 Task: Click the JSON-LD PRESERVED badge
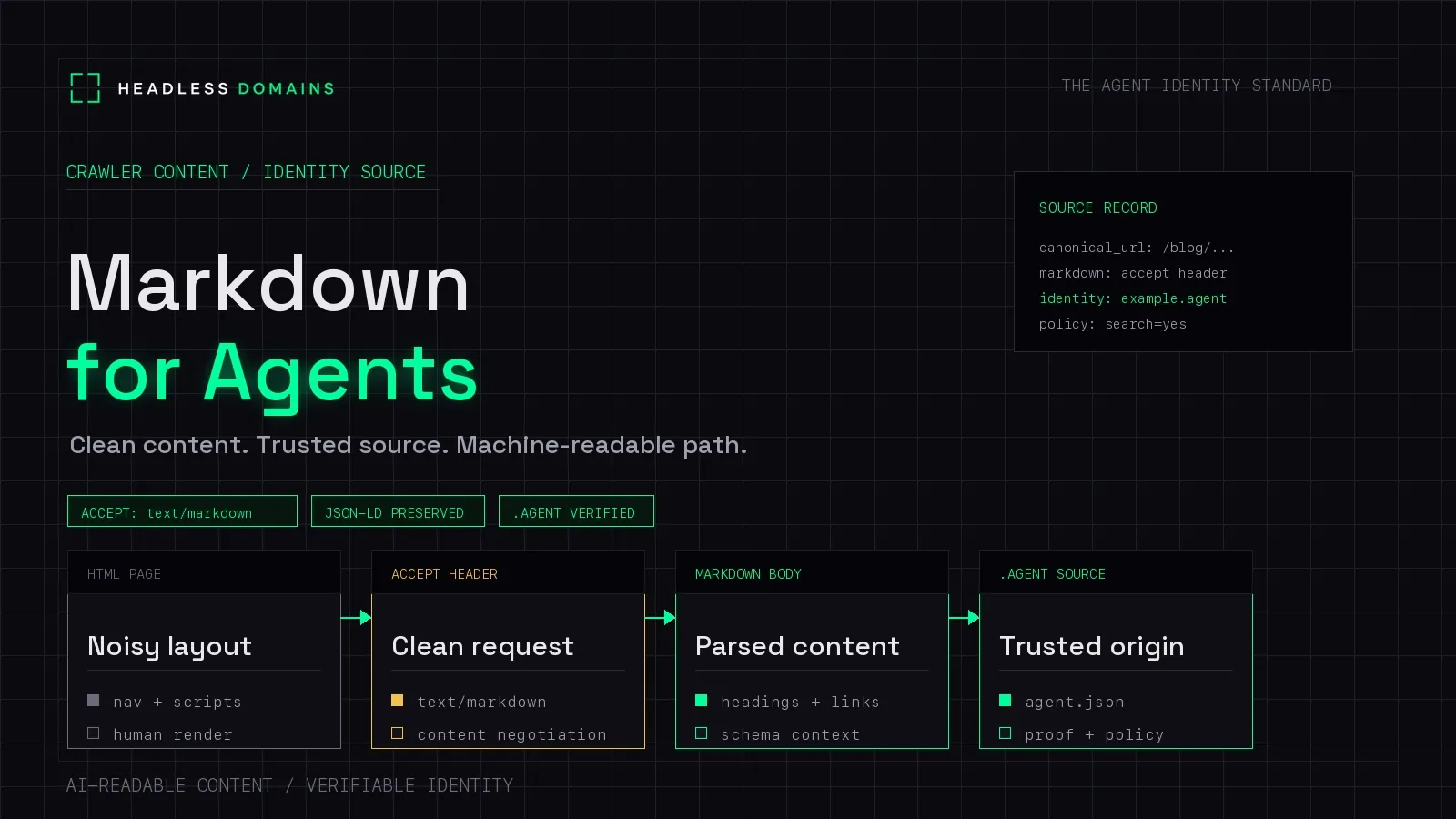click(x=398, y=511)
